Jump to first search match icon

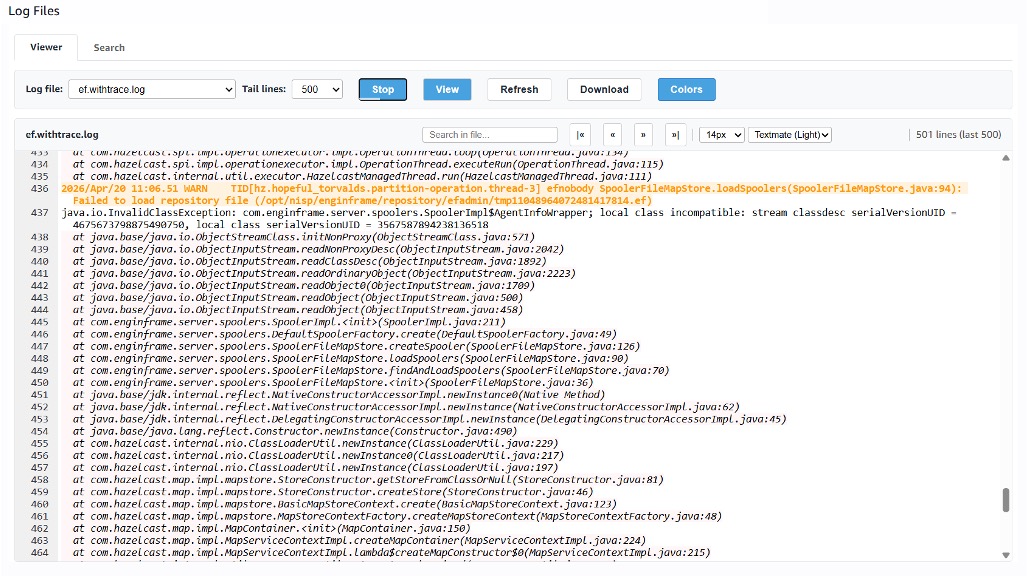tap(581, 135)
